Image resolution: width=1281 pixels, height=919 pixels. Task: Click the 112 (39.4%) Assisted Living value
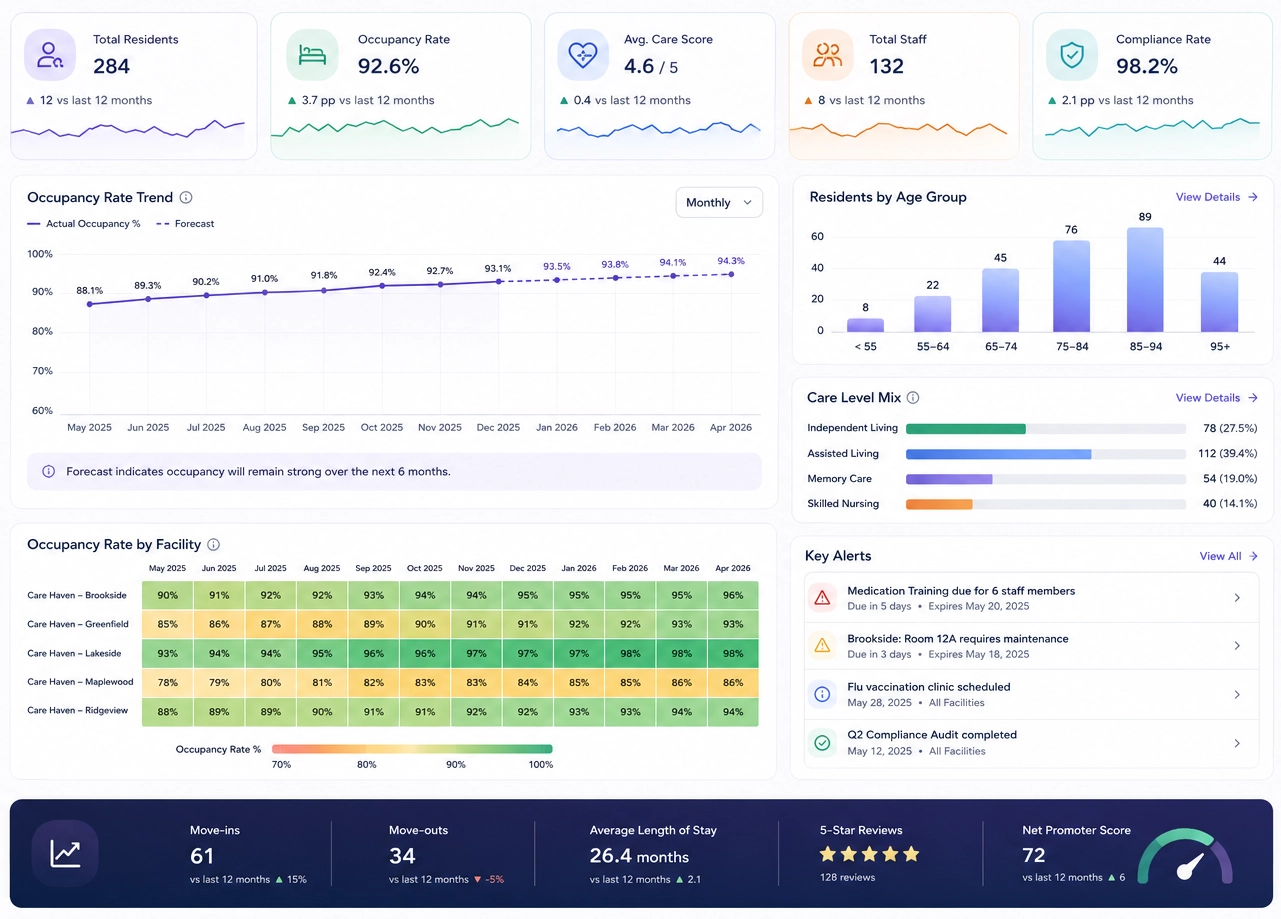[x=1227, y=454]
